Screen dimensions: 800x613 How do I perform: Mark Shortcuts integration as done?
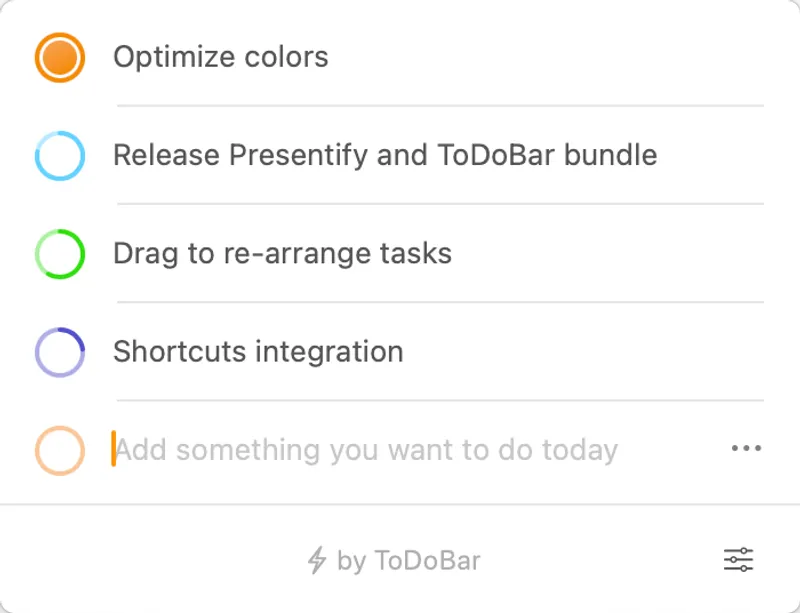(x=59, y=352)
